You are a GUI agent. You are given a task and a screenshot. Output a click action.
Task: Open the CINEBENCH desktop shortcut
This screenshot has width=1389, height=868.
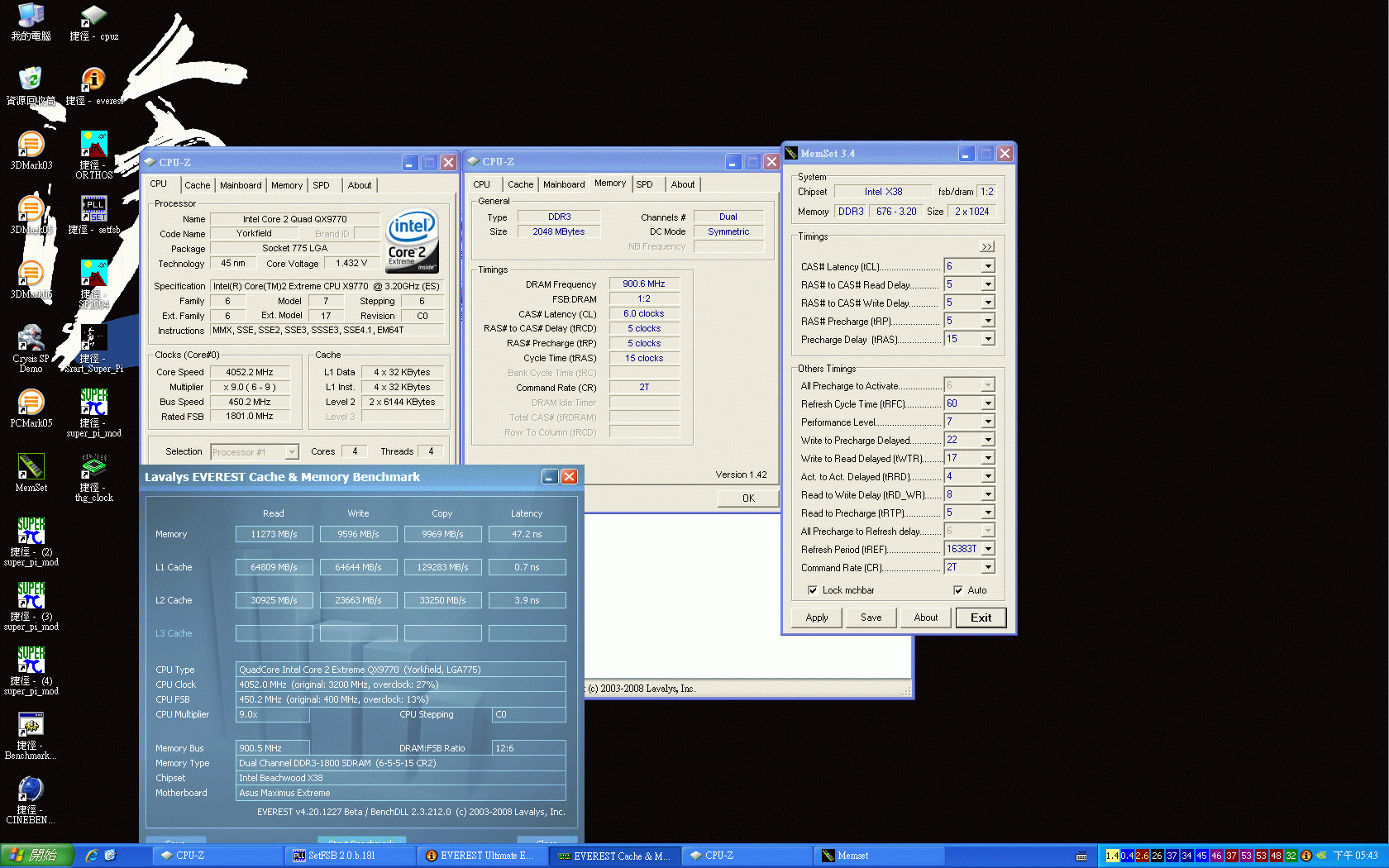click(x=31, y=790)
